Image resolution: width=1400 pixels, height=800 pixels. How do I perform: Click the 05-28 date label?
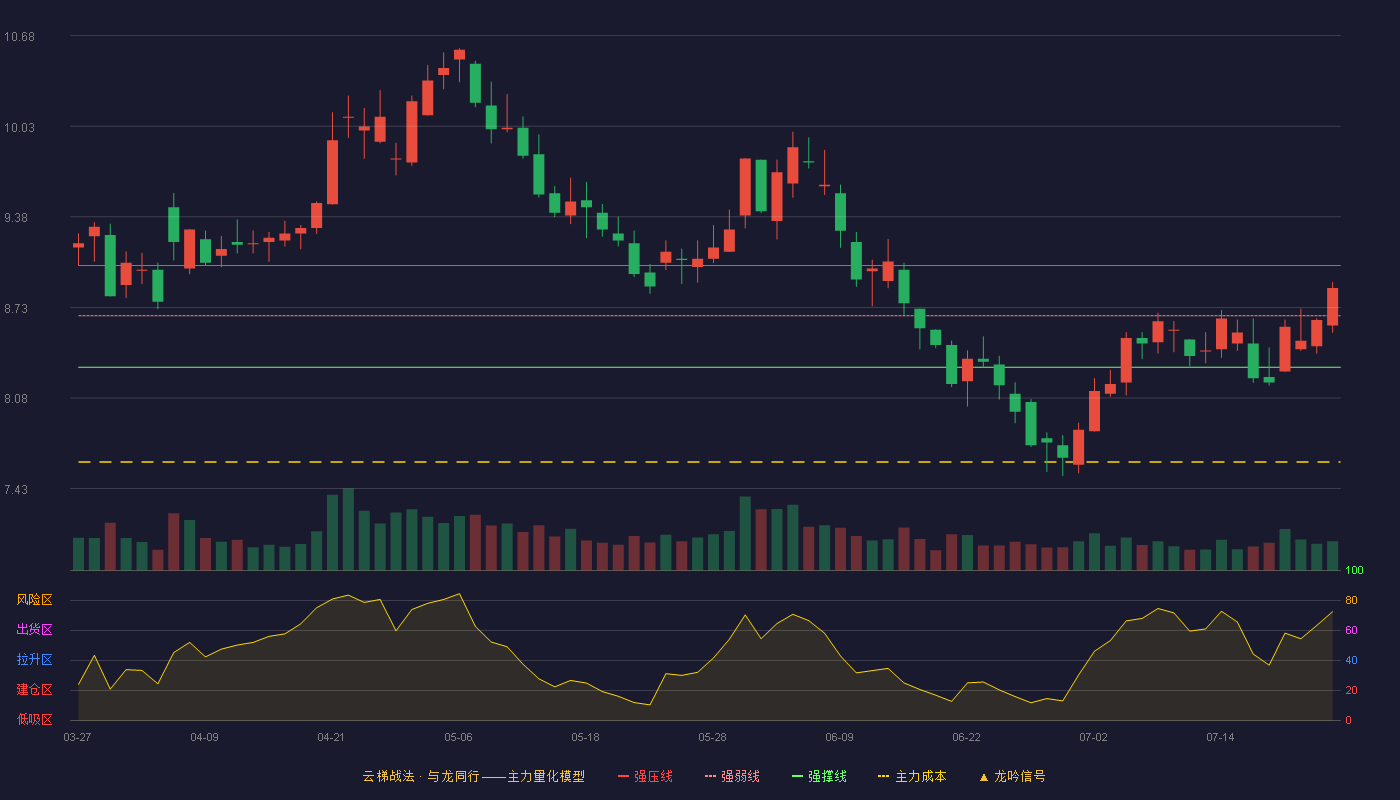coord(712,737)
